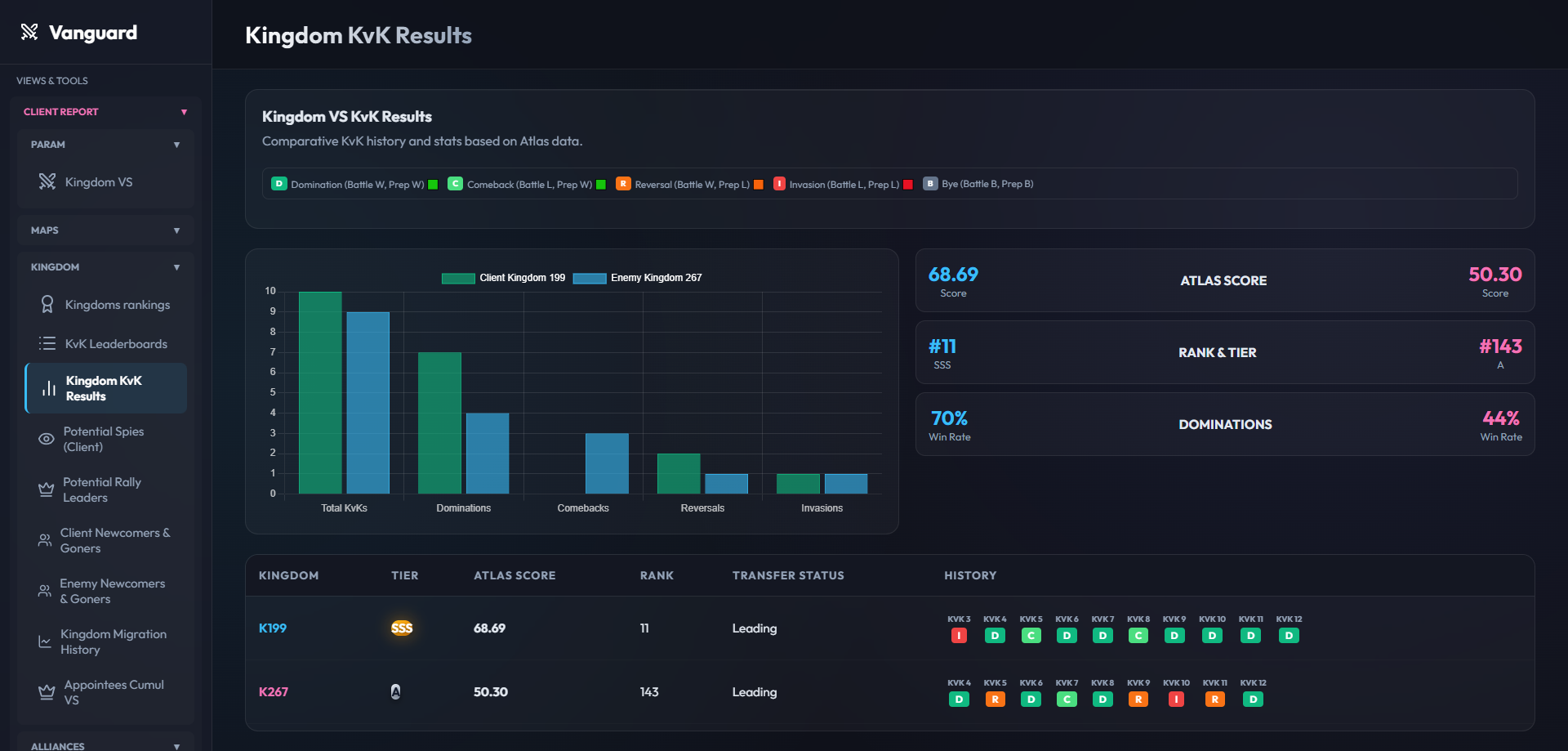The width and height of the screenshot is (1568, 751).
Task: Collapse the KINGDOM section arrow
Action: [176, 267]
